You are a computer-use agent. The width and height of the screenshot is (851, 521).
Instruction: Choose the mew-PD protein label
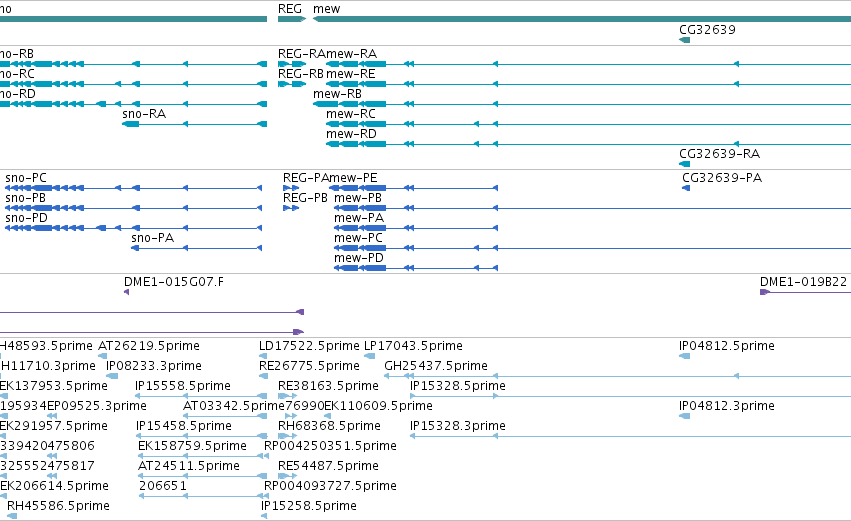359,258
